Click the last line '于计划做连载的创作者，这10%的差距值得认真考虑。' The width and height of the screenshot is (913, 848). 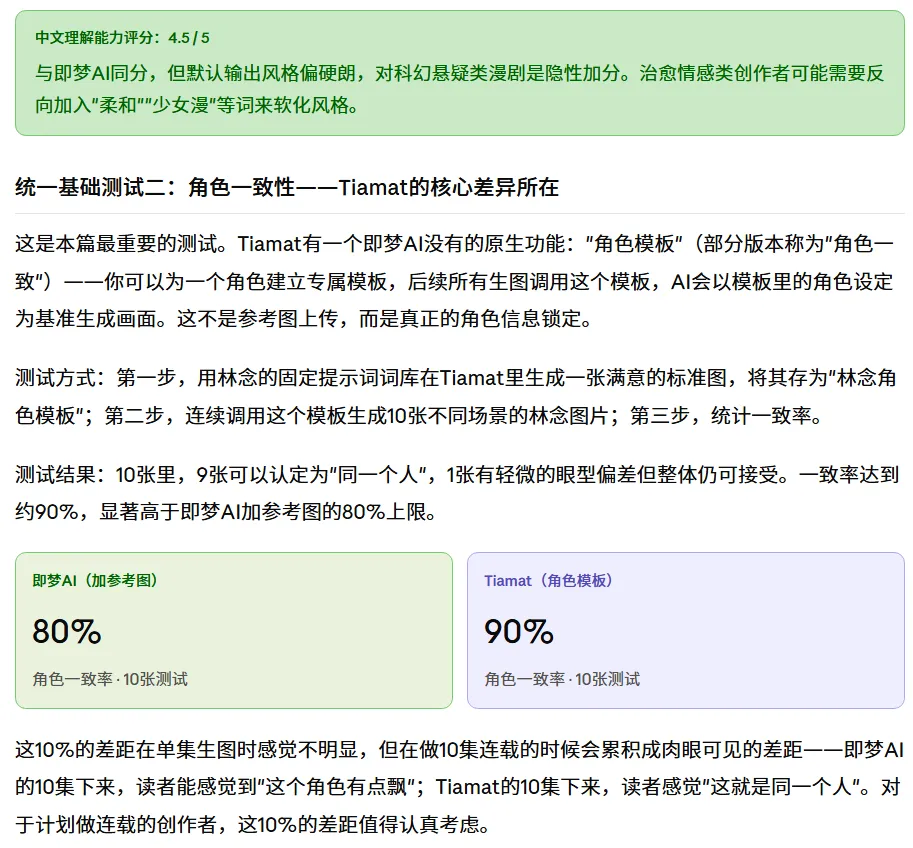pos(252,825)
